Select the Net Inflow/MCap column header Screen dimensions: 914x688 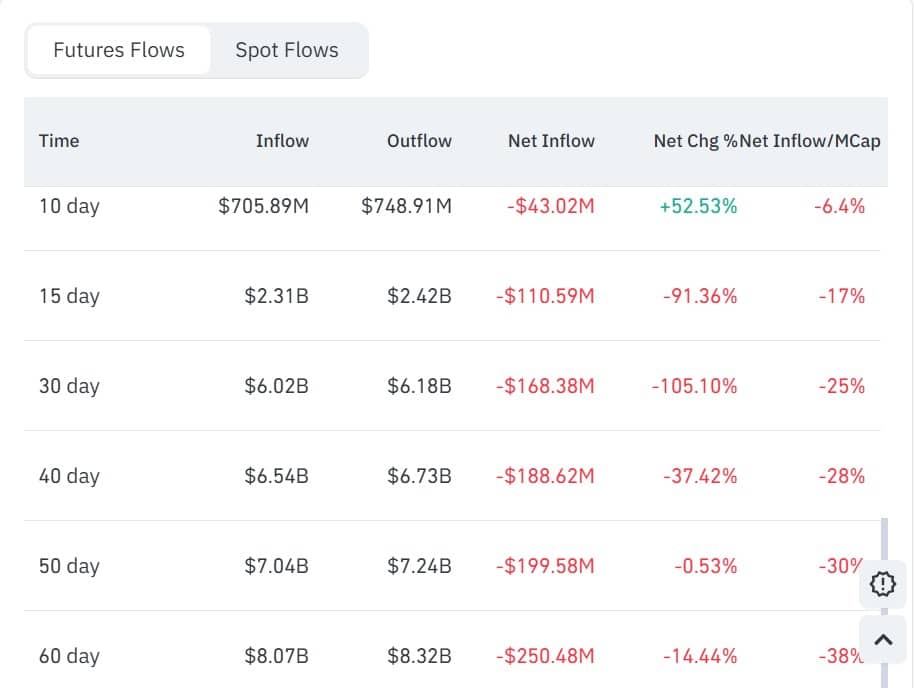[x=812, y=141]
